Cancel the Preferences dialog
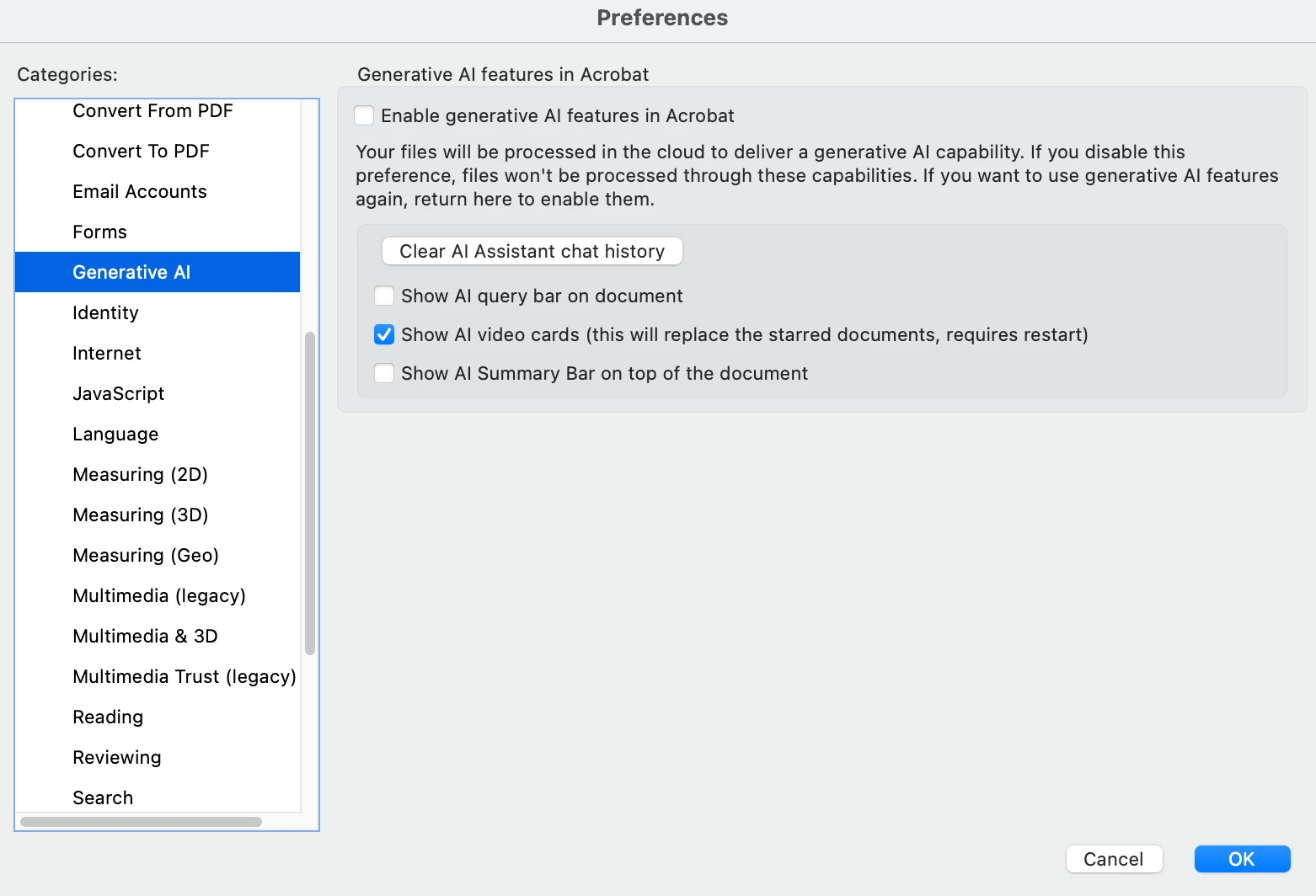 (x=1114, y=859)
